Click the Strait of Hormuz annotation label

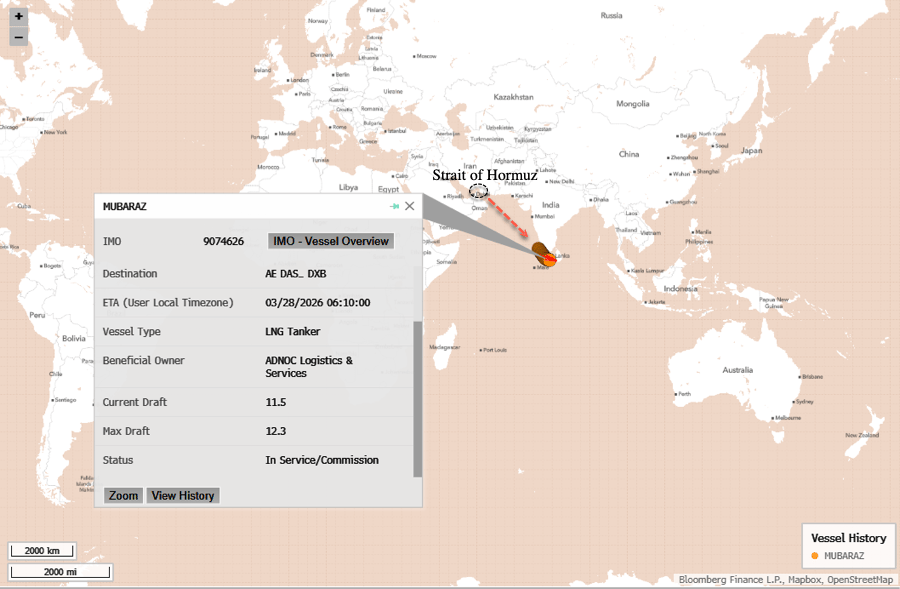point(486,175)
